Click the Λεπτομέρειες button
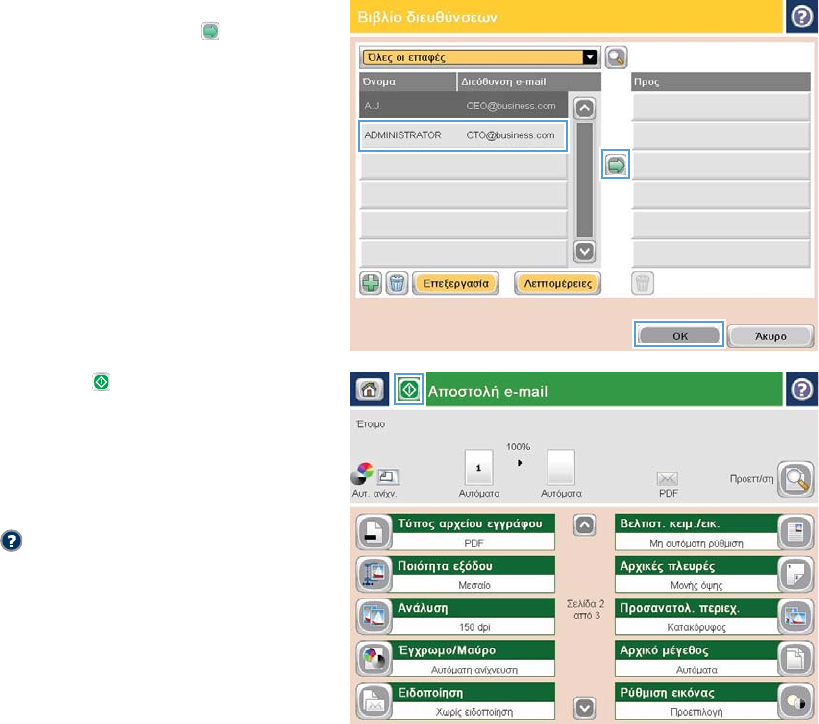819x724 pixels. [x=557, y=284]
